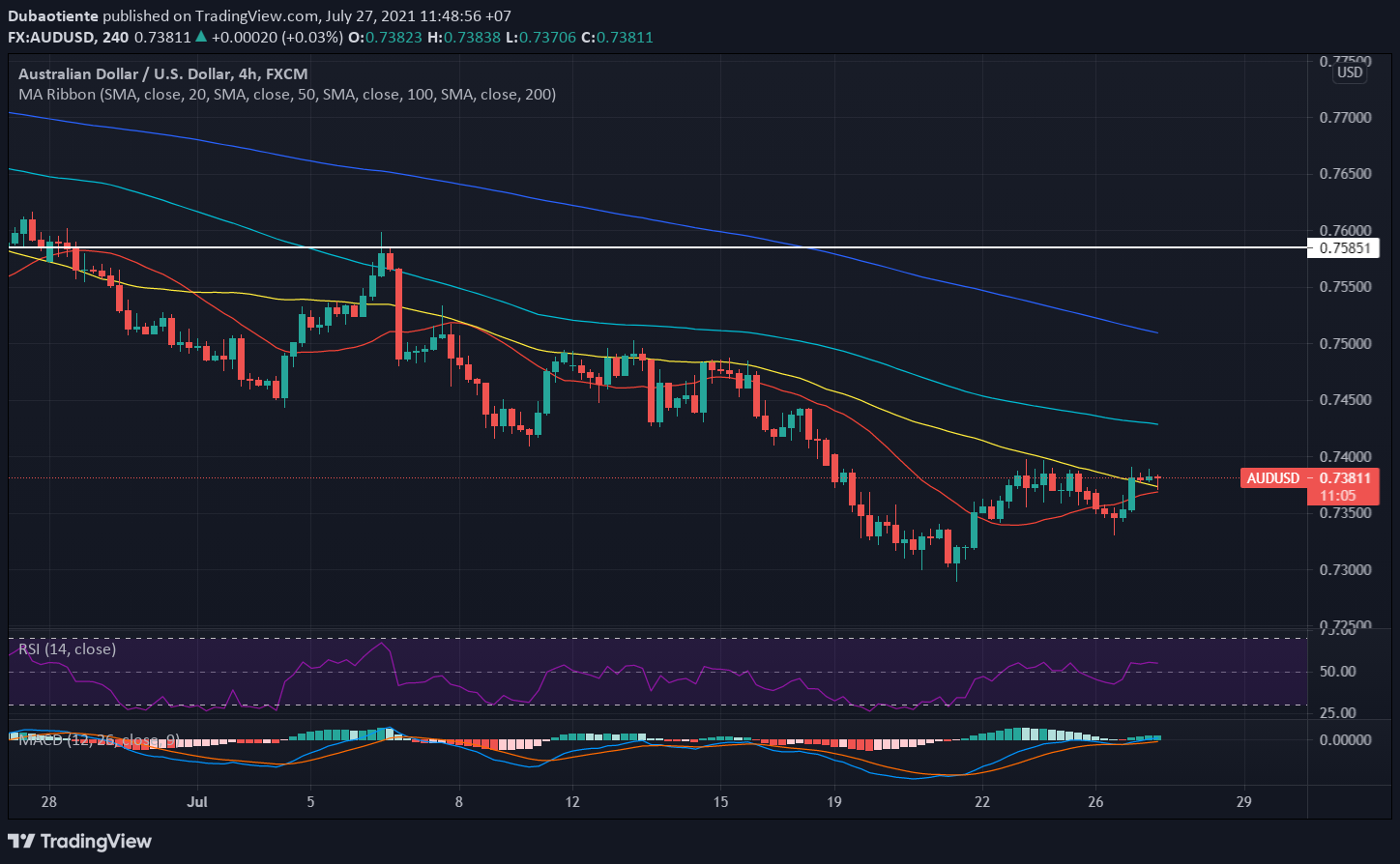Click the change value +0.00020 (+0.03%)

pyautogui.click(x=277, y=37)
